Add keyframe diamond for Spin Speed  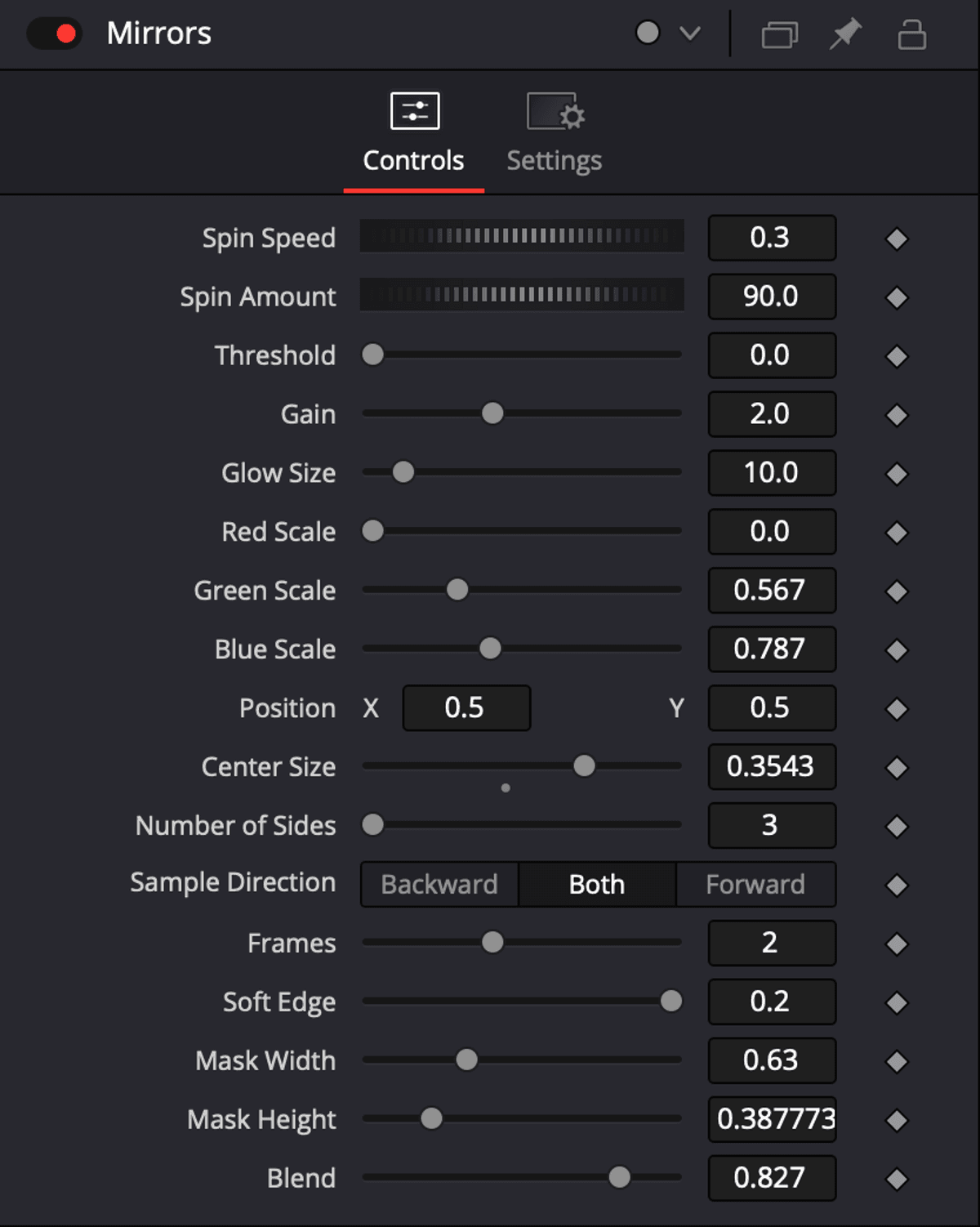click(897, 239)
